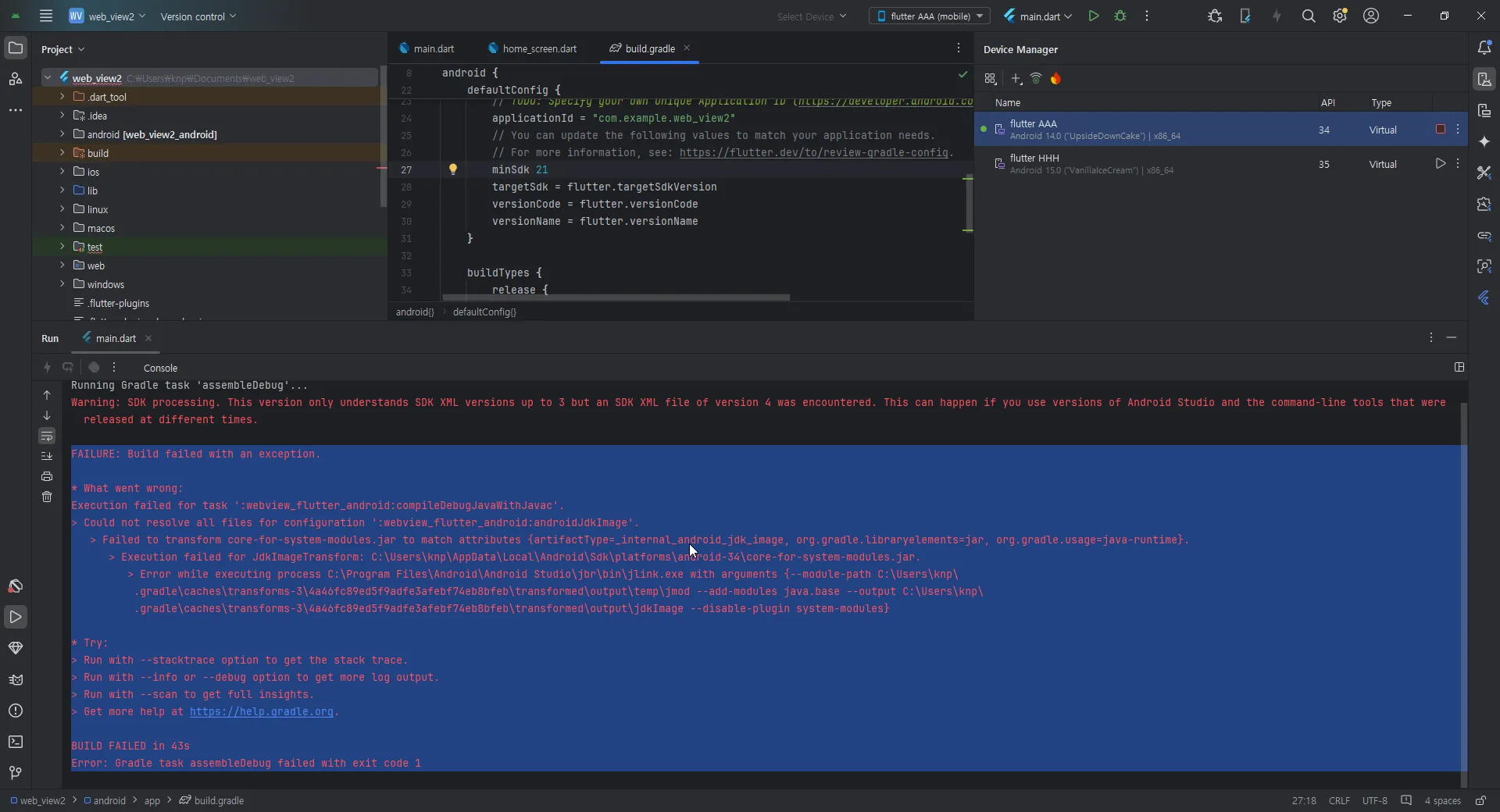Viewport: 1500px width, 812px height.
Task: Toggle the console layout settings icon
Action: pos(1459,367)
